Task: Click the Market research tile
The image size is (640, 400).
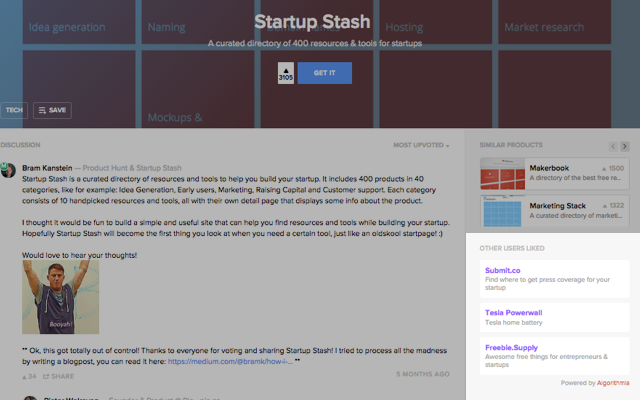Action: pos(554,22)
